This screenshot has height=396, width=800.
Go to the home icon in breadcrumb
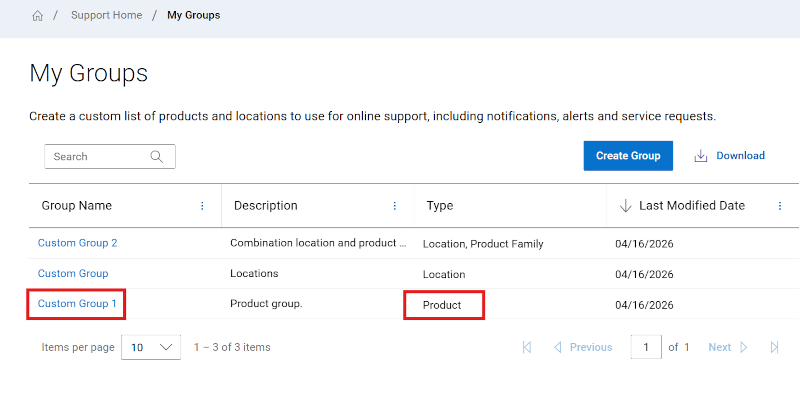[37, 16]
